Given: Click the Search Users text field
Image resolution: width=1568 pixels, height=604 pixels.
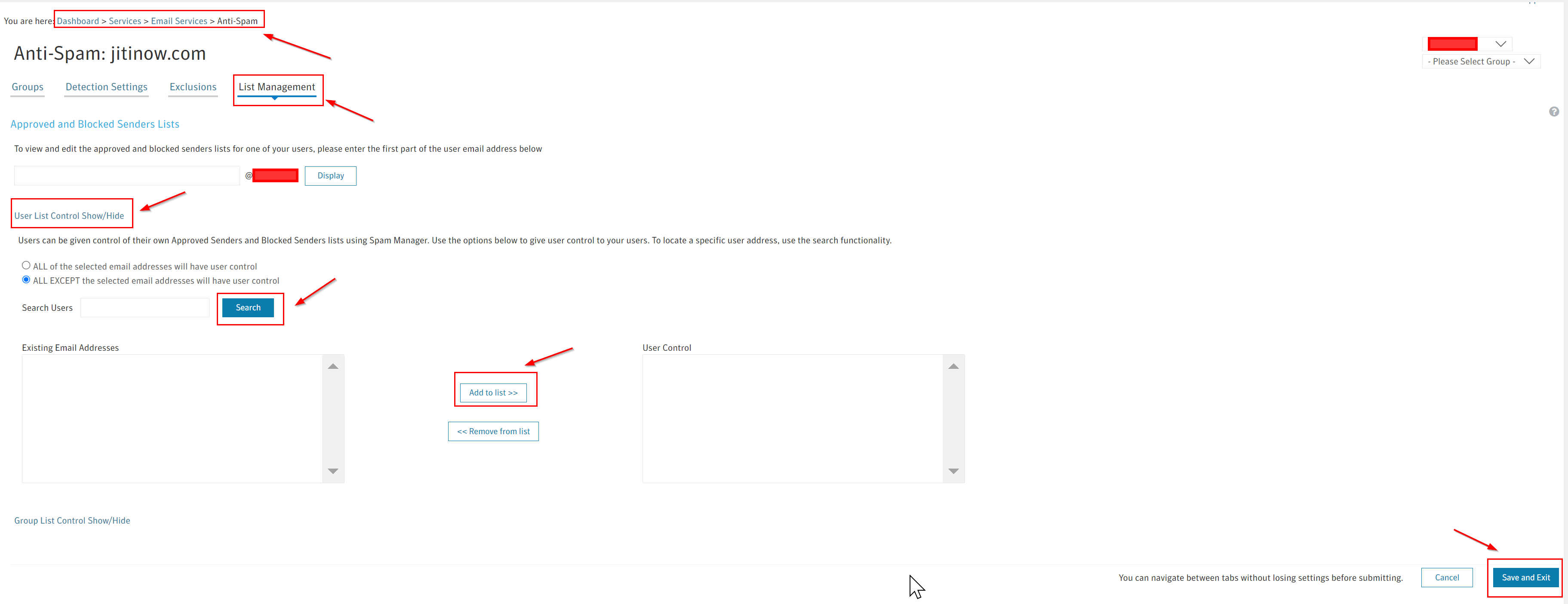Looking at the screenshot, I should [x=145, y=308].
